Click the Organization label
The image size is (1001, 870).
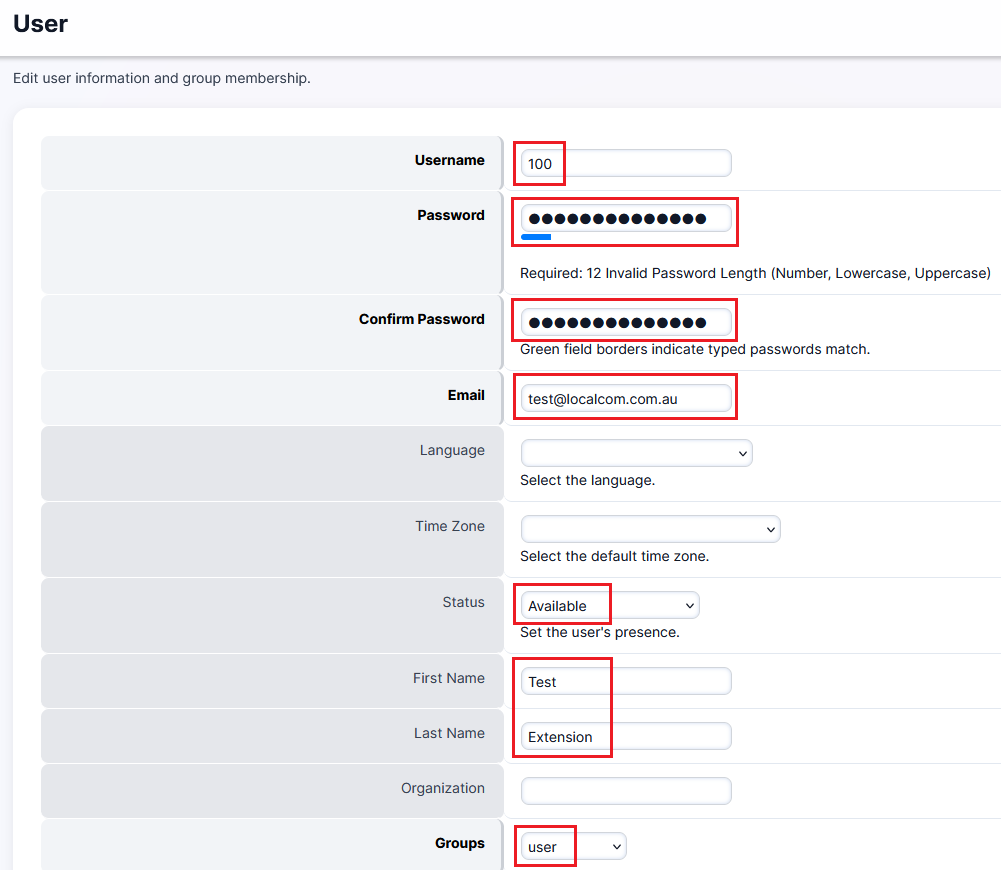coord(442,788)
